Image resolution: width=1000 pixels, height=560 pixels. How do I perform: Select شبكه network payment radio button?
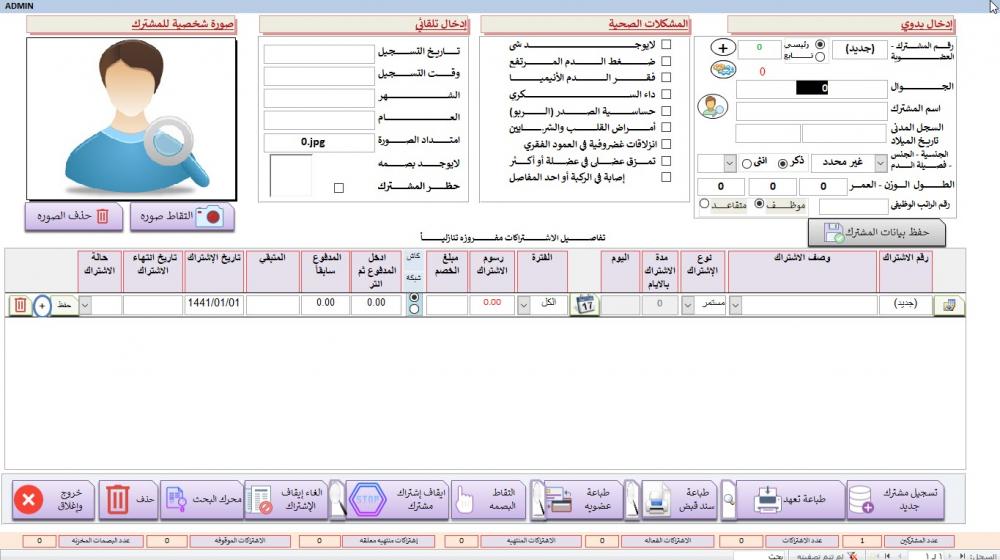click(x=415, y=309)
